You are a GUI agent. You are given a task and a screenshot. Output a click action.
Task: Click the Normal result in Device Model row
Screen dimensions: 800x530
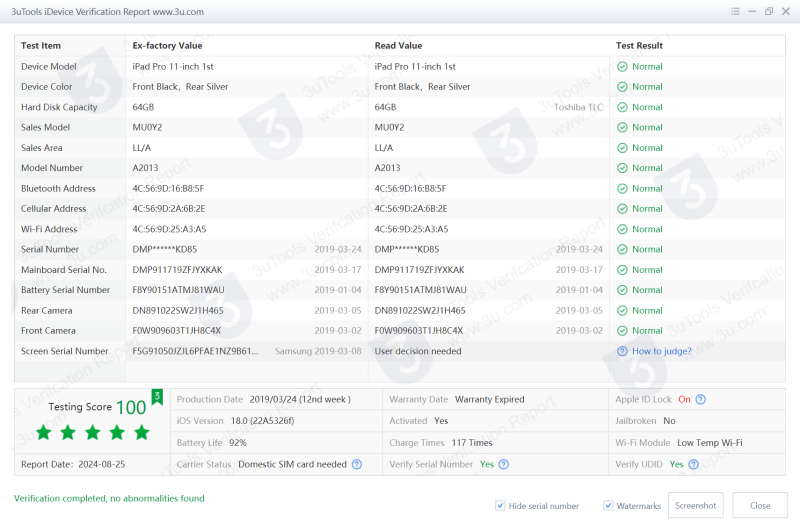pos(647,66)
